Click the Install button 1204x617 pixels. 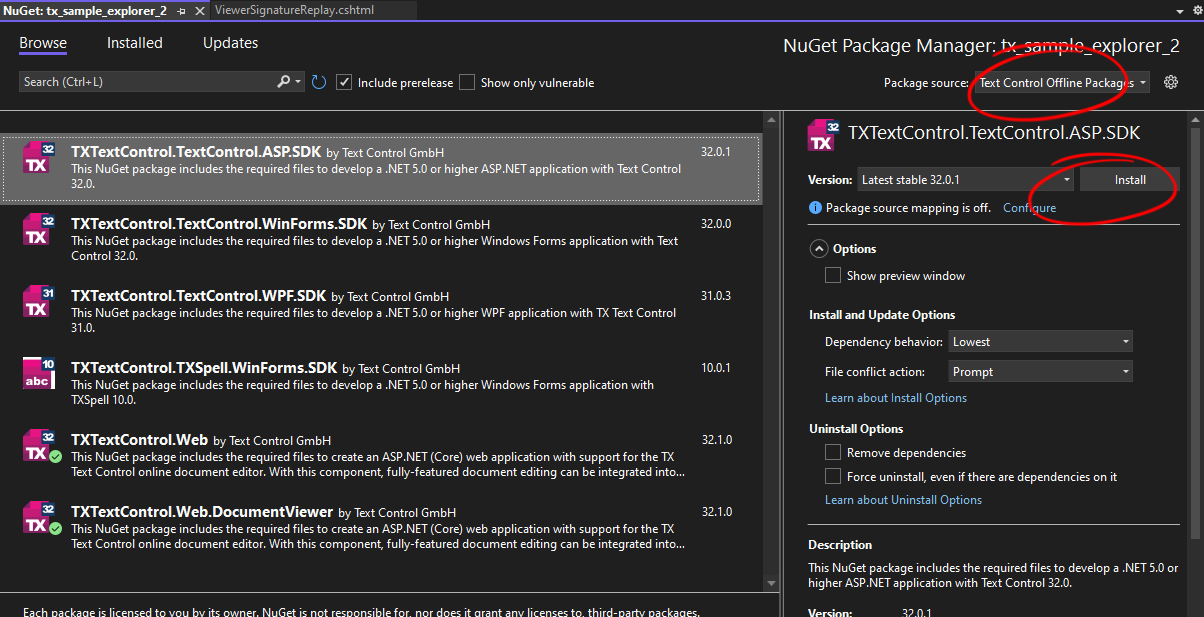tap(1130, 180)
